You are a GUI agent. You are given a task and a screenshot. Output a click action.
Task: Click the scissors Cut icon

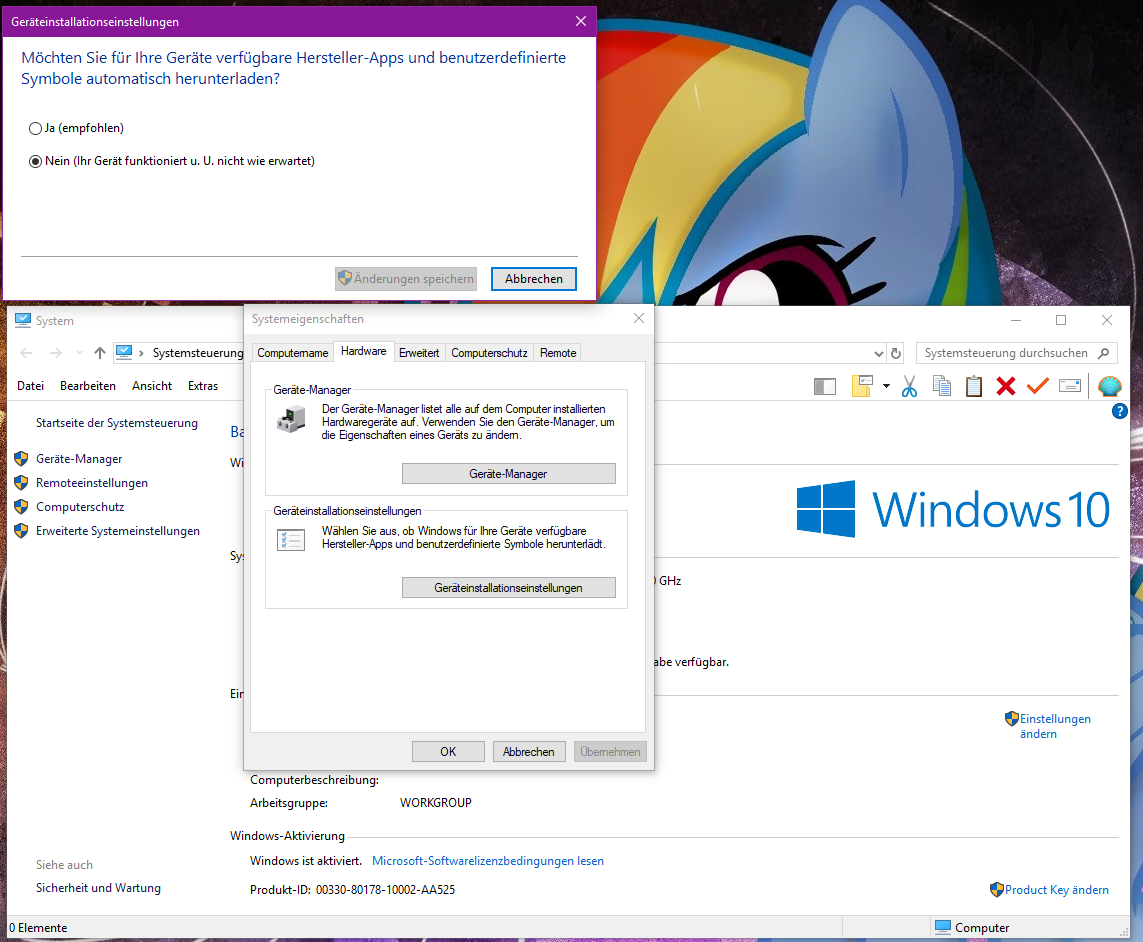(x=909, y=386)
